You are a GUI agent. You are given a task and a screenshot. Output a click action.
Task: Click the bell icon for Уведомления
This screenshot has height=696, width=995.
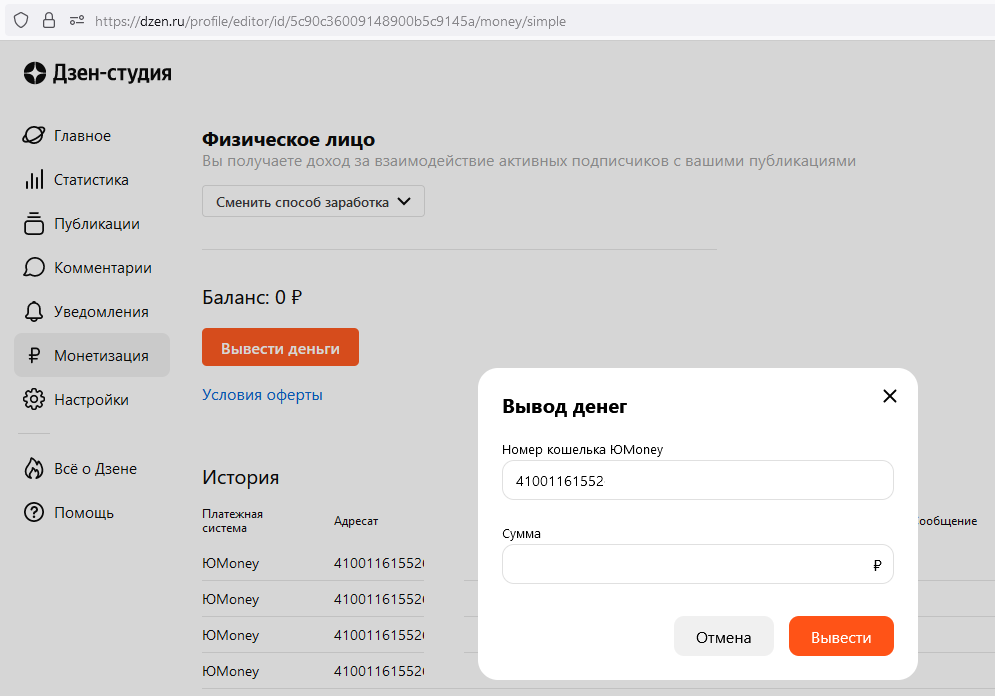(x=34, y=312)
